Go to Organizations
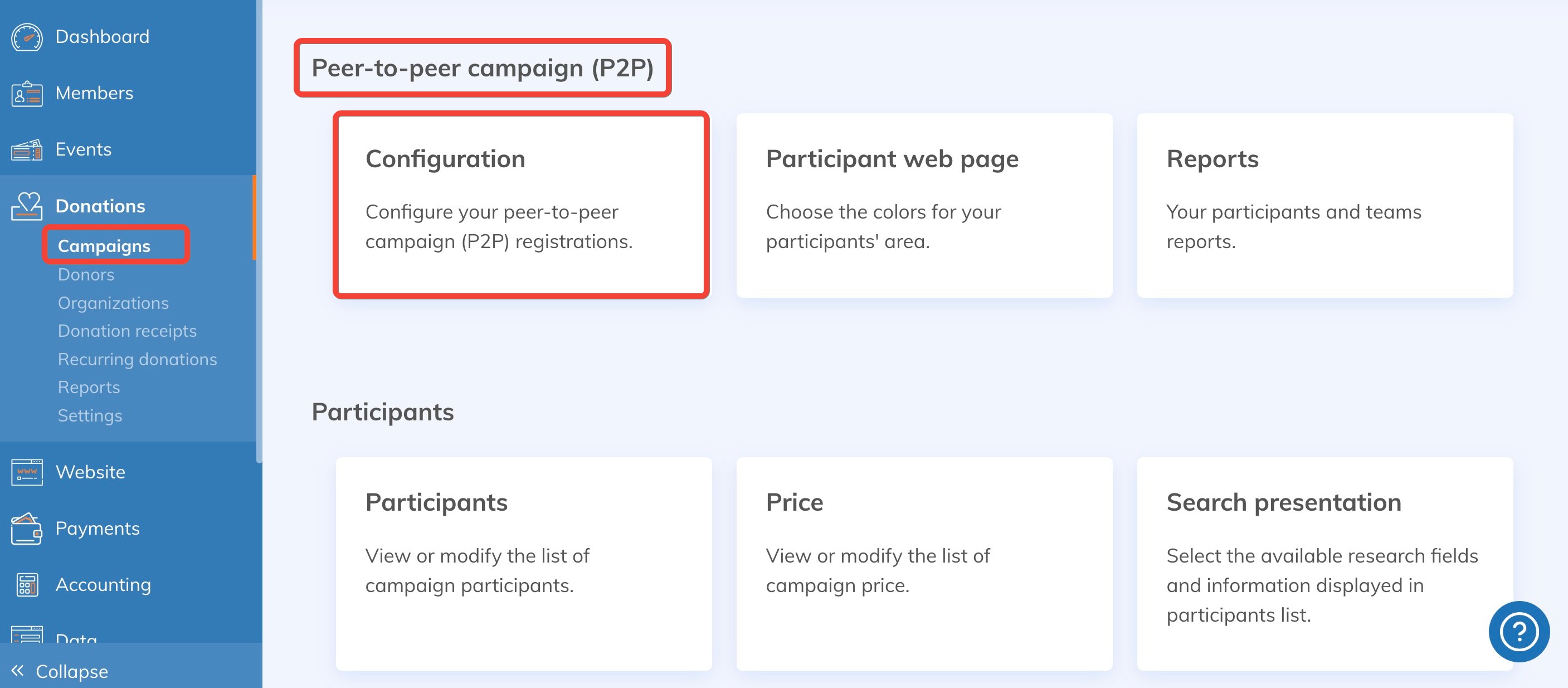This screenshot has height=688, width=1568. coord(113,303)
